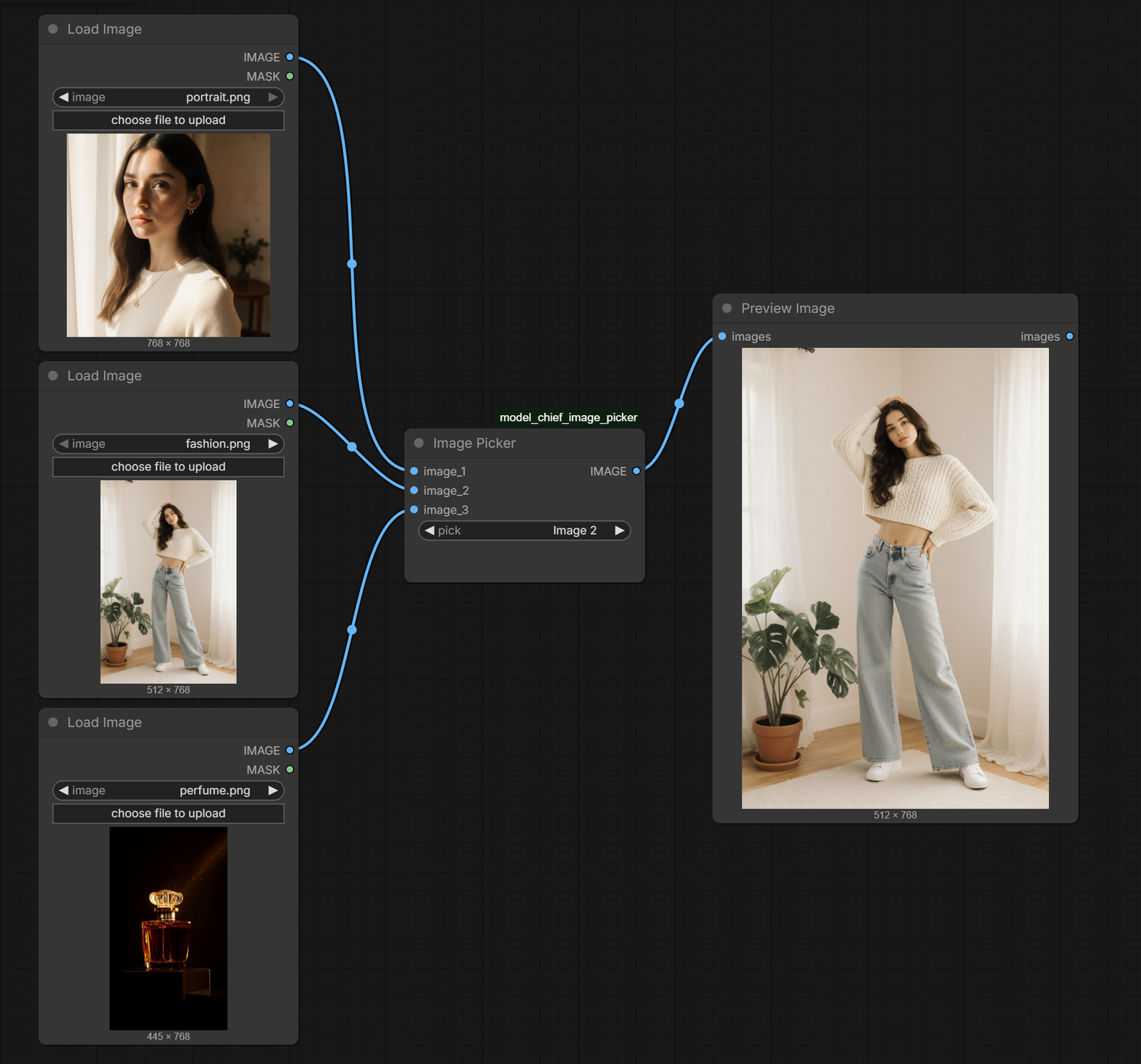The height and width of the screenshot is (1064, 1141).
Task: Click the IMAGE output port of the portrait.png node
Action: click(x=290, y=57)
